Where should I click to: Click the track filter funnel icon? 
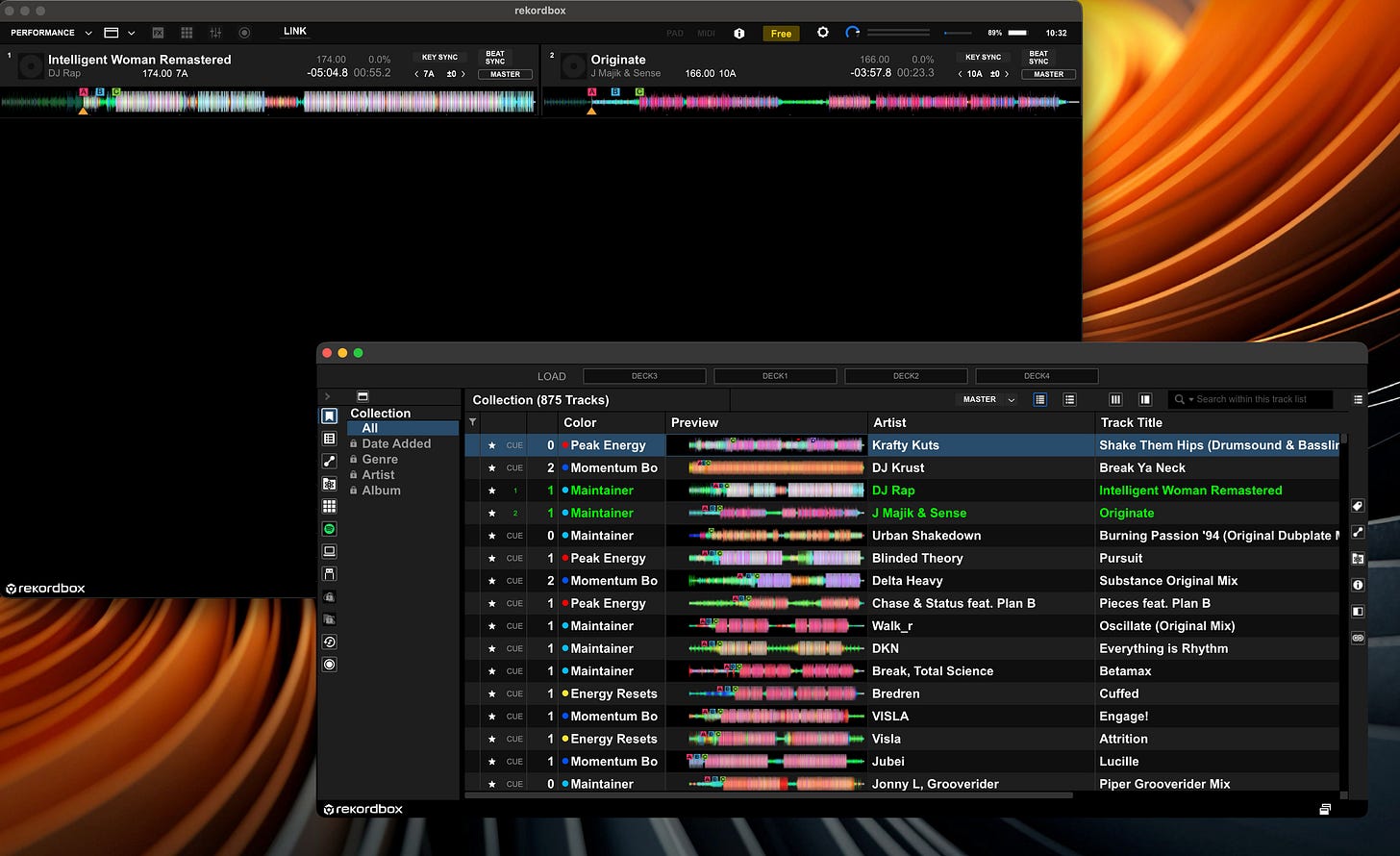click(x=472, y=422)
